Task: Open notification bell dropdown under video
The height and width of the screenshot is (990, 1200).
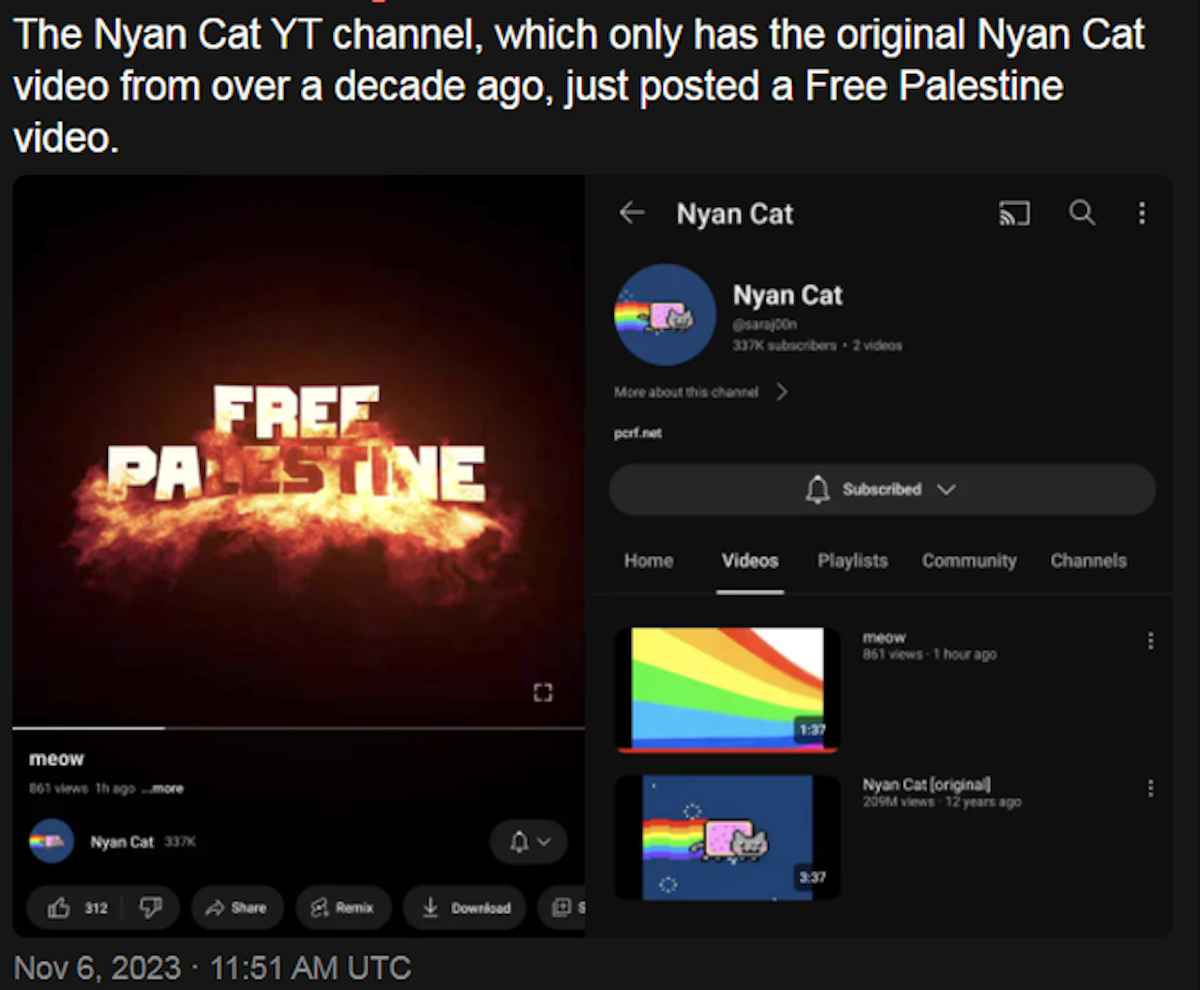Action: (528, 842)
